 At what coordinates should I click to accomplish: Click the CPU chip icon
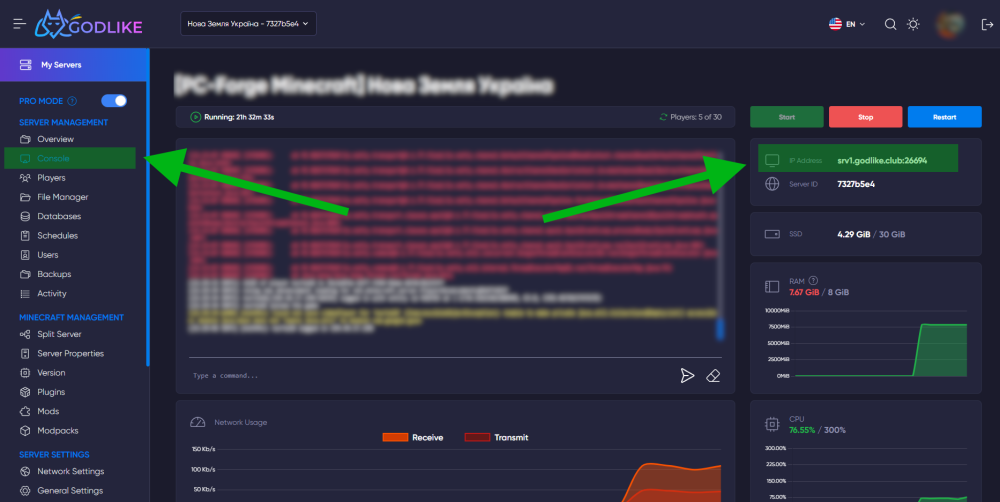click(x=772, y=424)
